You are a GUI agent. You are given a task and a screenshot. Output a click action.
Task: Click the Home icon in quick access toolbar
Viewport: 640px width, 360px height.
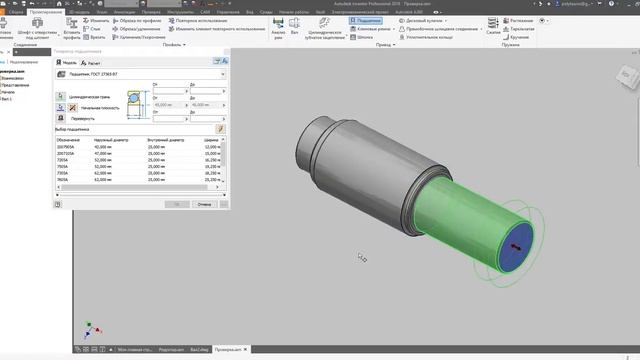coord(59,4)
